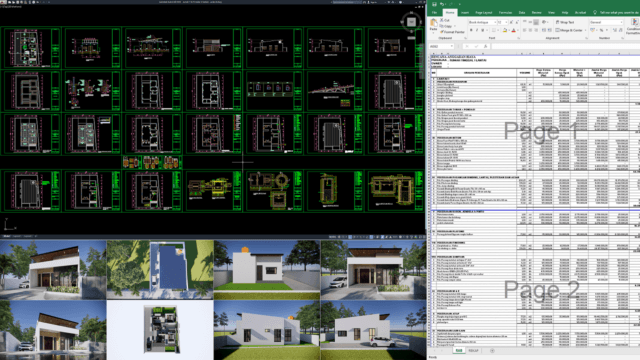The height and width of the screenshot is (360, 640).
Task: Toggle Underline formatting
Action: (482, 30)
